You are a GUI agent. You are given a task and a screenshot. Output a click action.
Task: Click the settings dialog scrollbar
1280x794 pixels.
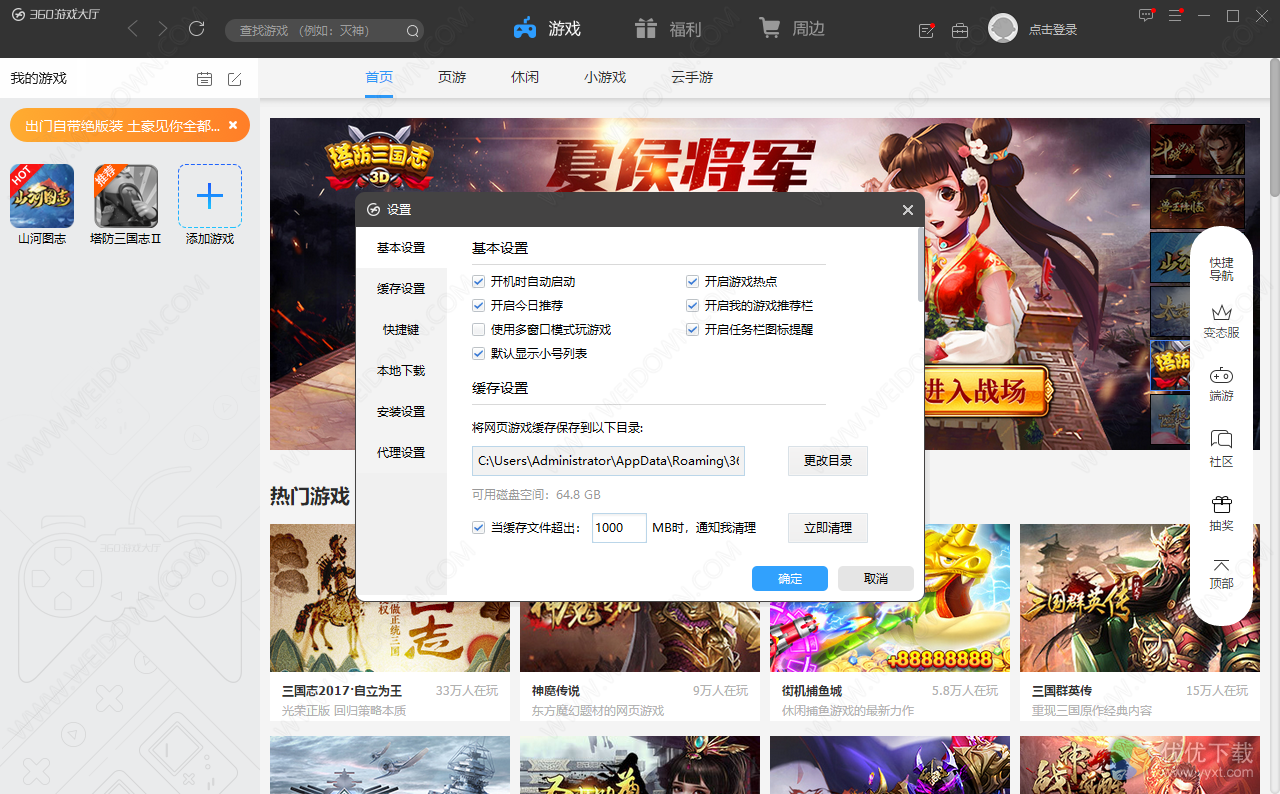point(921,265)
